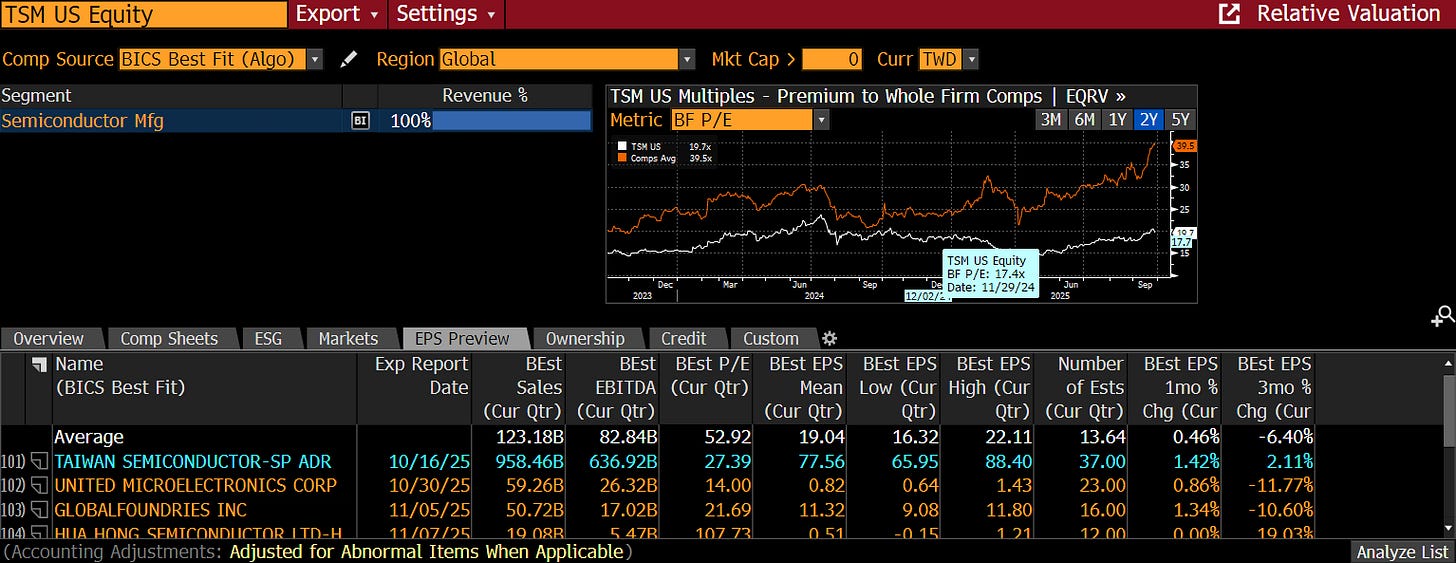Click the table header corner icon beside Name

pos(41,364)
